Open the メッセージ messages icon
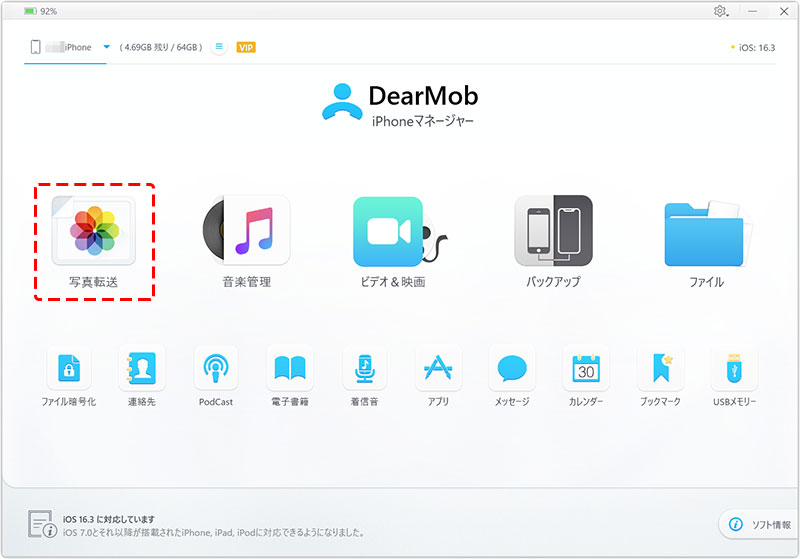This screenshot has width=800, height=559. coord(512,368)
